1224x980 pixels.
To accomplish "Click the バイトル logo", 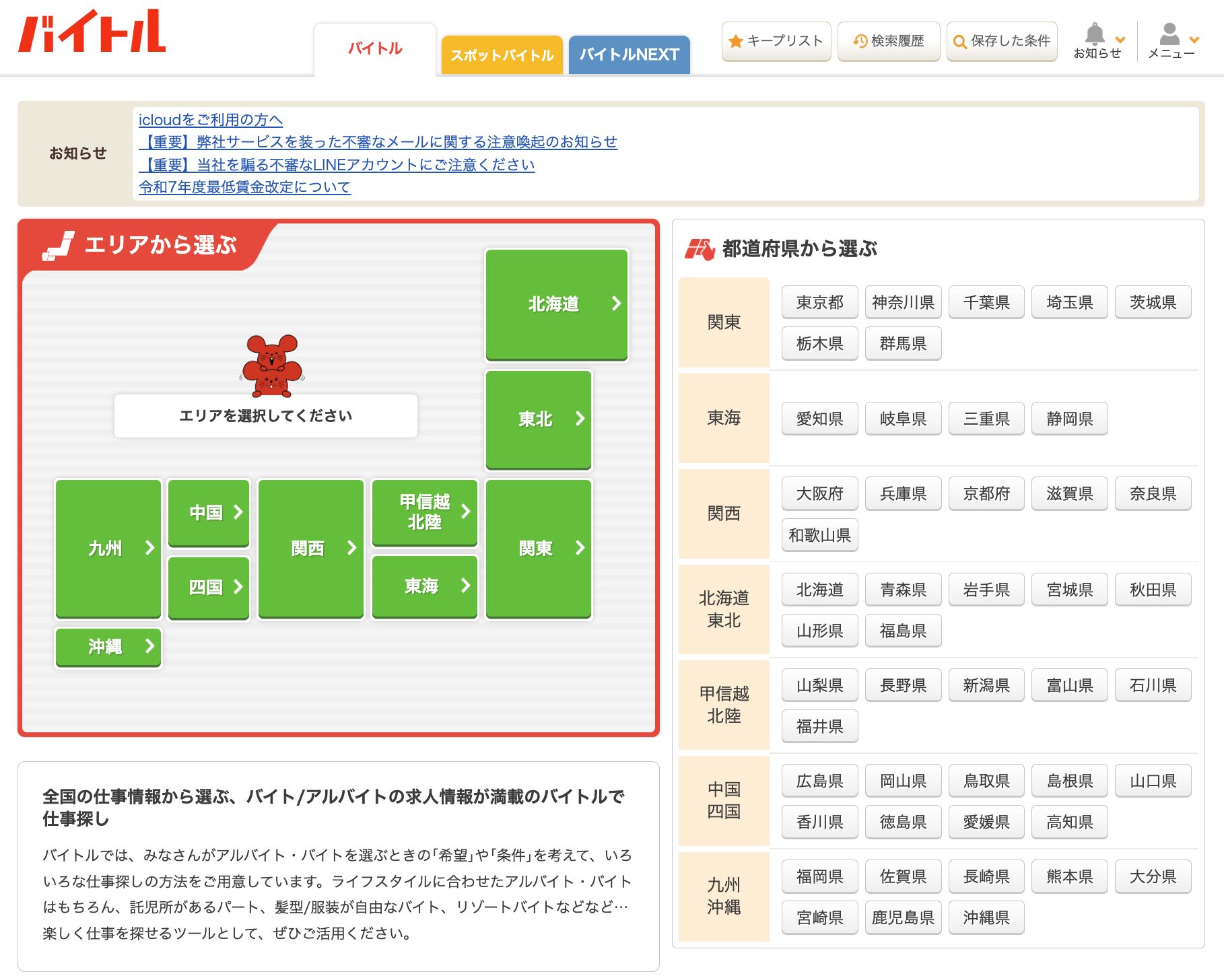I will click(92, 32).
